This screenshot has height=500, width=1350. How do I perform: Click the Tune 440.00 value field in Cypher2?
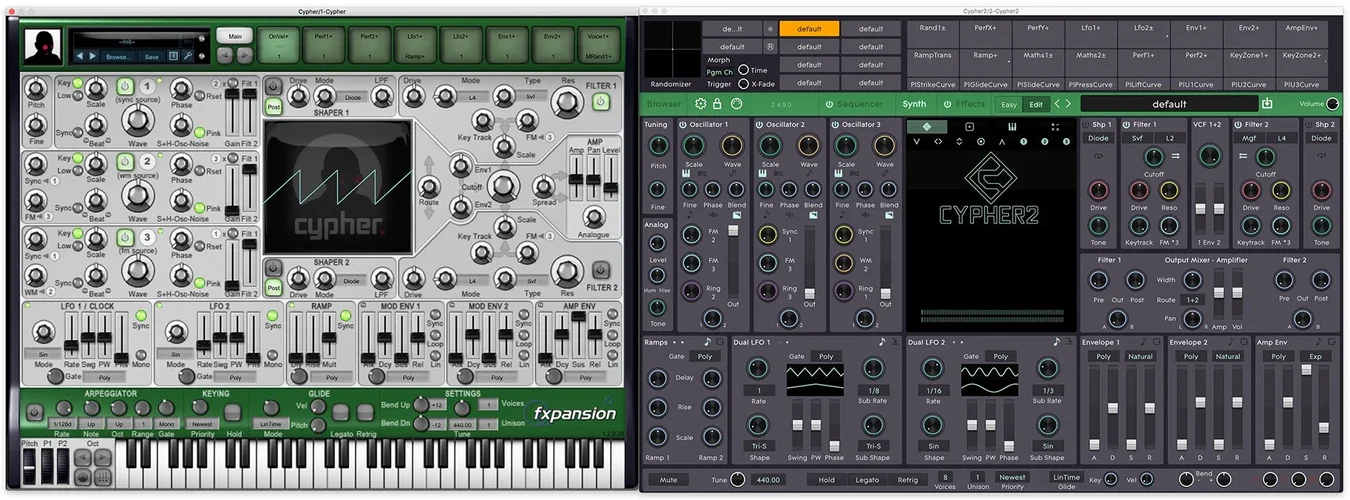pyautogui.click(x=768, y=480)
